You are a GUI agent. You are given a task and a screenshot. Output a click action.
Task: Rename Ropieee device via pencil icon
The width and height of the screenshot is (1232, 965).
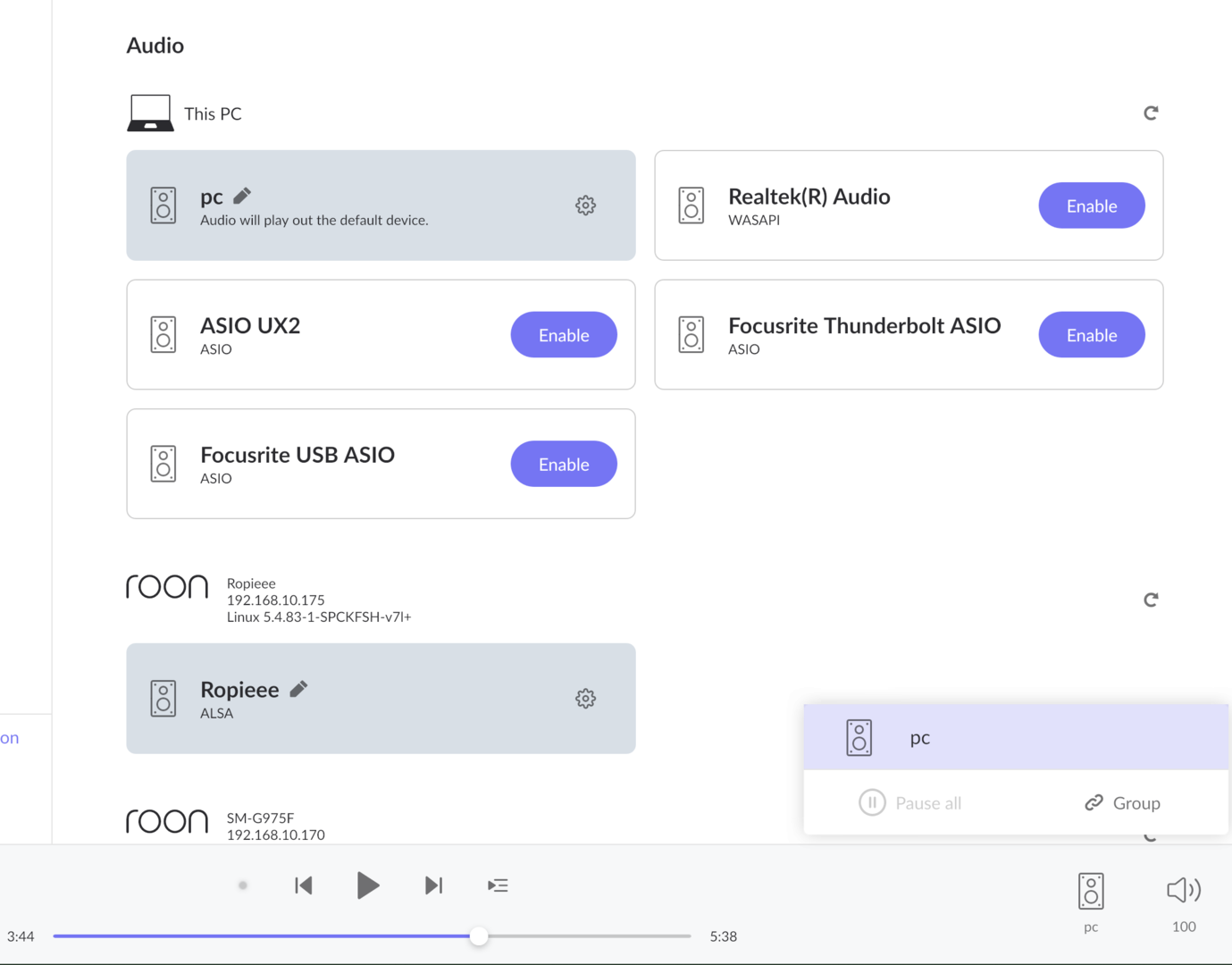298,689
